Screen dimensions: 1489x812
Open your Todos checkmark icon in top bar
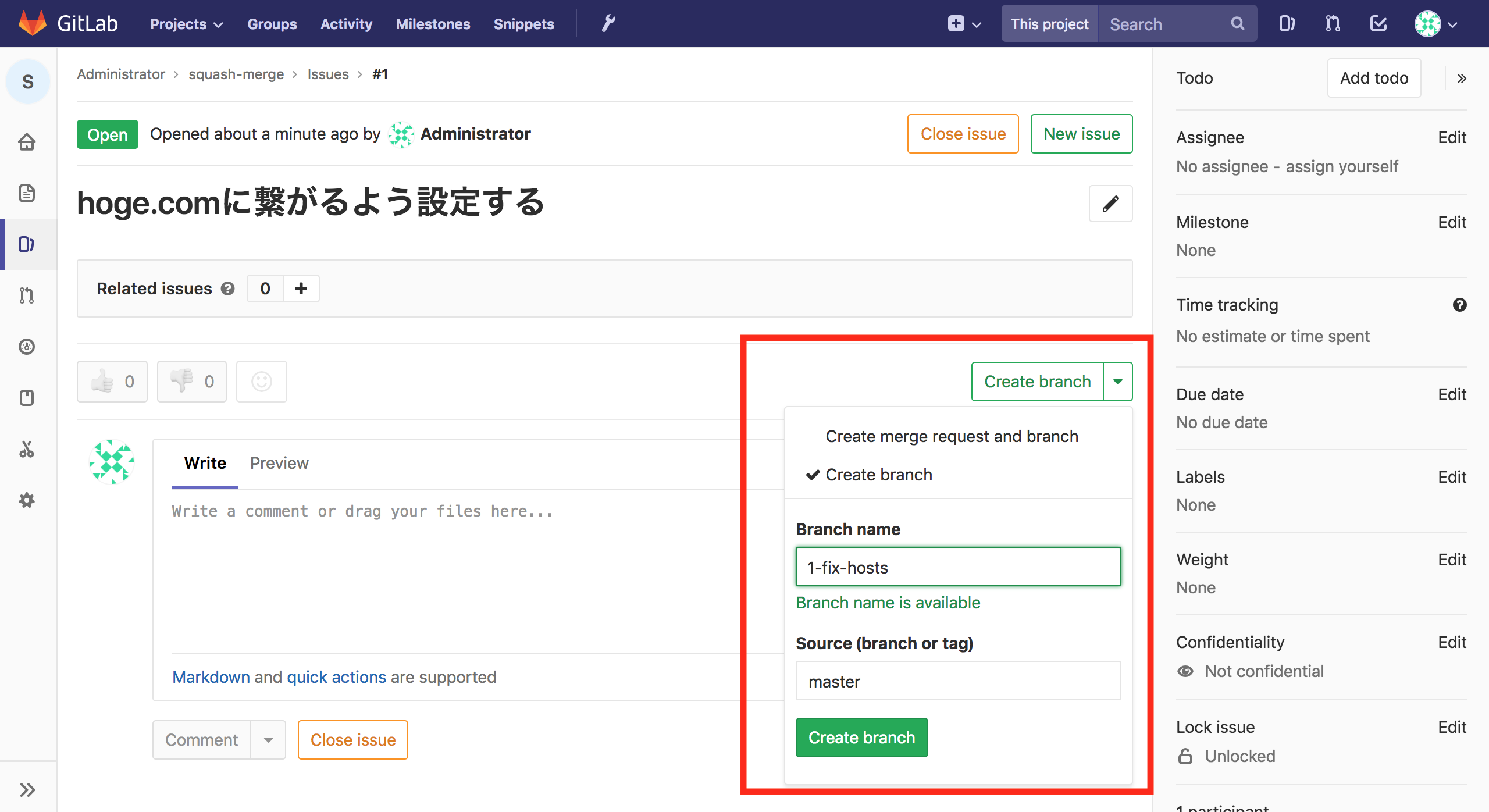click(x=1378, y=23)
